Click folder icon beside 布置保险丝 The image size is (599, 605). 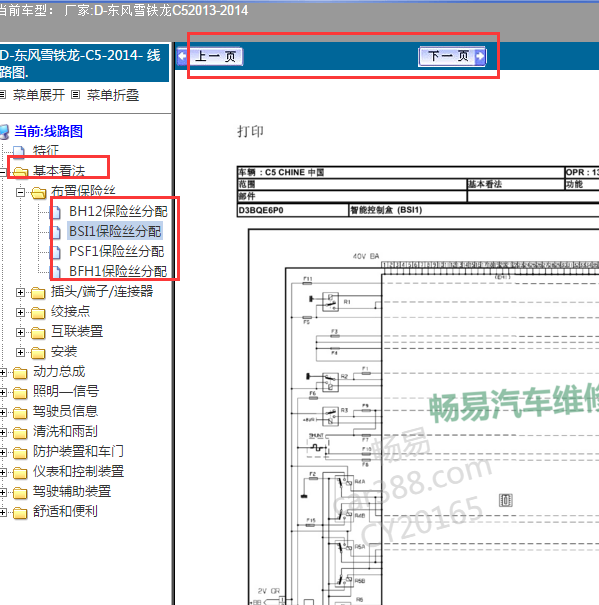(x=38, y=192)
